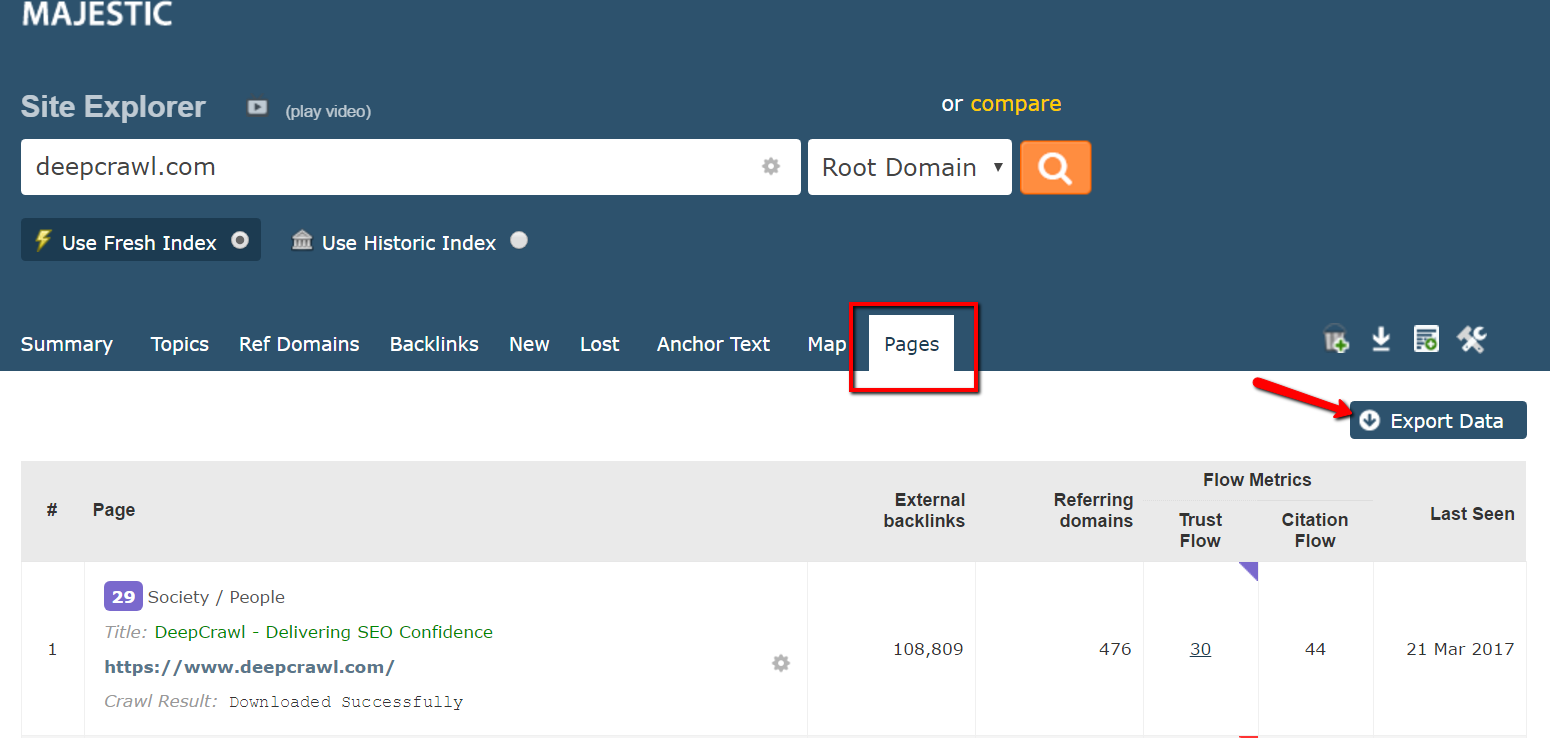Click the DeepCrawl - Delivering SEO Confidence title
The height and width of the screenshot is (738, 1550).
click(x=323, y=632)
